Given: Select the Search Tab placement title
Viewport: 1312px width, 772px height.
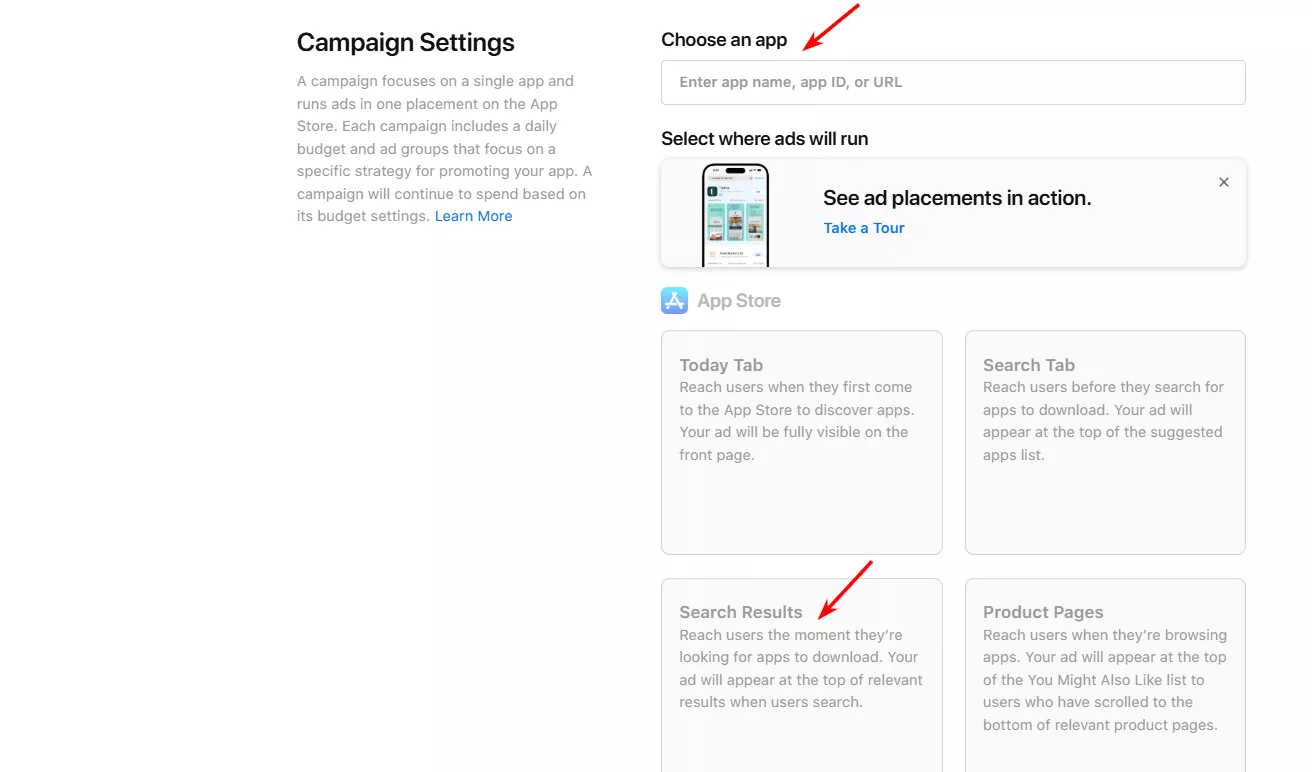Looking at the screenshot, I should point(1029,365).
